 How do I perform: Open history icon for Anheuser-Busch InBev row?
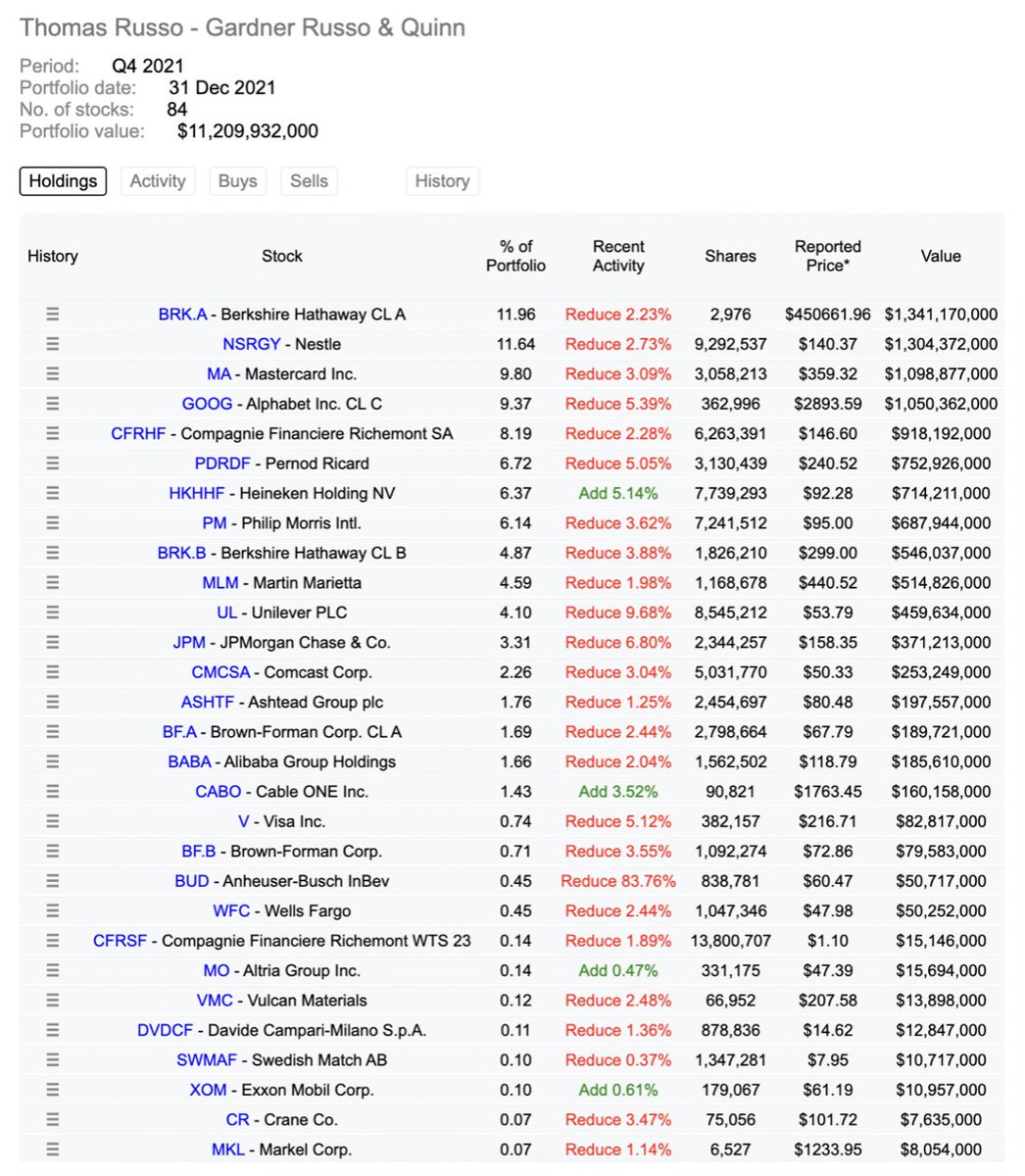(53, 881)
